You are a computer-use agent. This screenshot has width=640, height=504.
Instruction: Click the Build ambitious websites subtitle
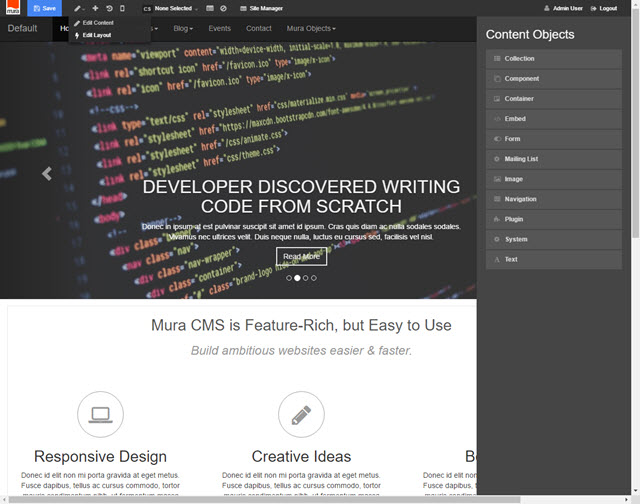click(301, 351)
